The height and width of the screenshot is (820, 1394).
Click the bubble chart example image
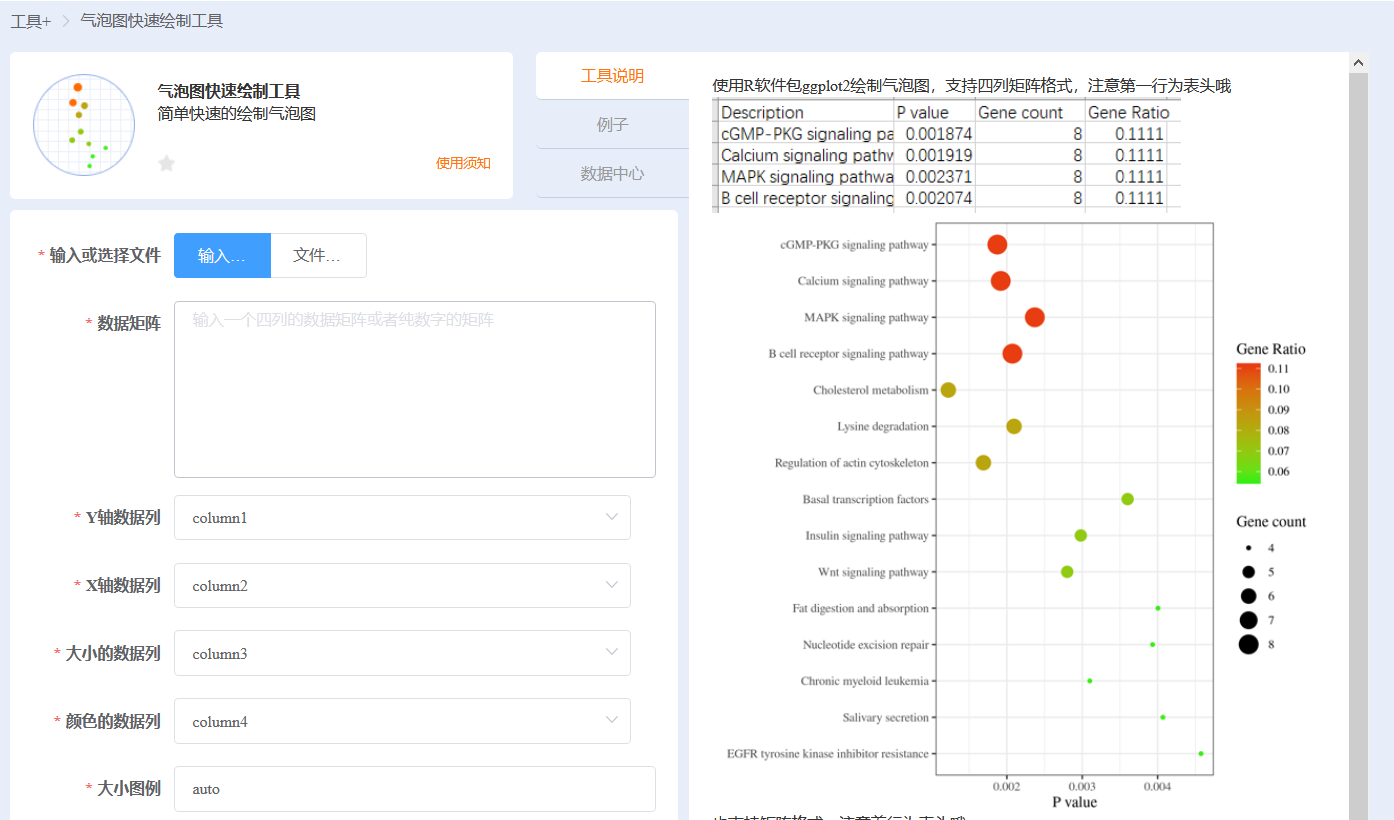[x=1012, y=514]
